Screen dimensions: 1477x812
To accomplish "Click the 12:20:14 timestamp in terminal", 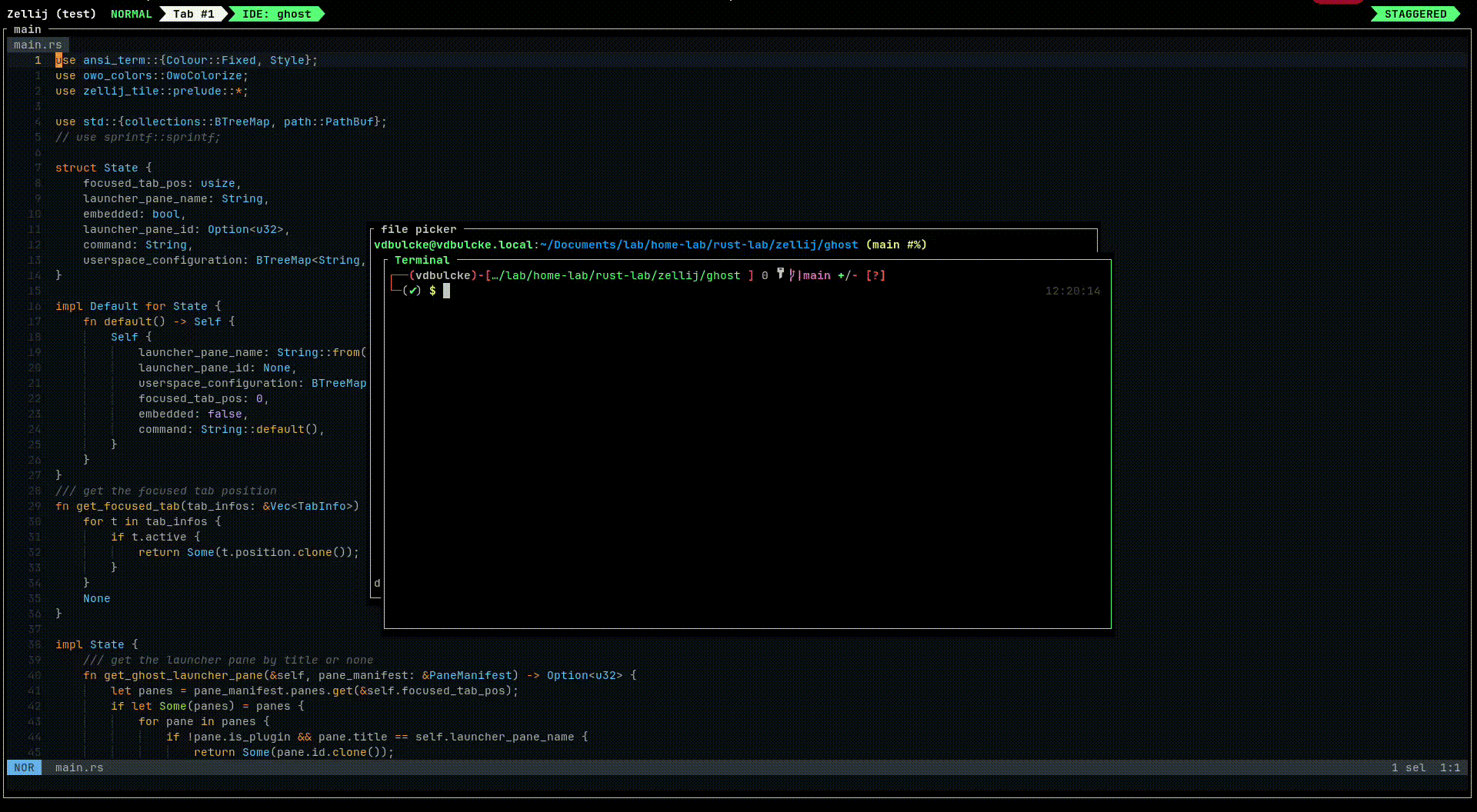I will [x=1072, y=291].
